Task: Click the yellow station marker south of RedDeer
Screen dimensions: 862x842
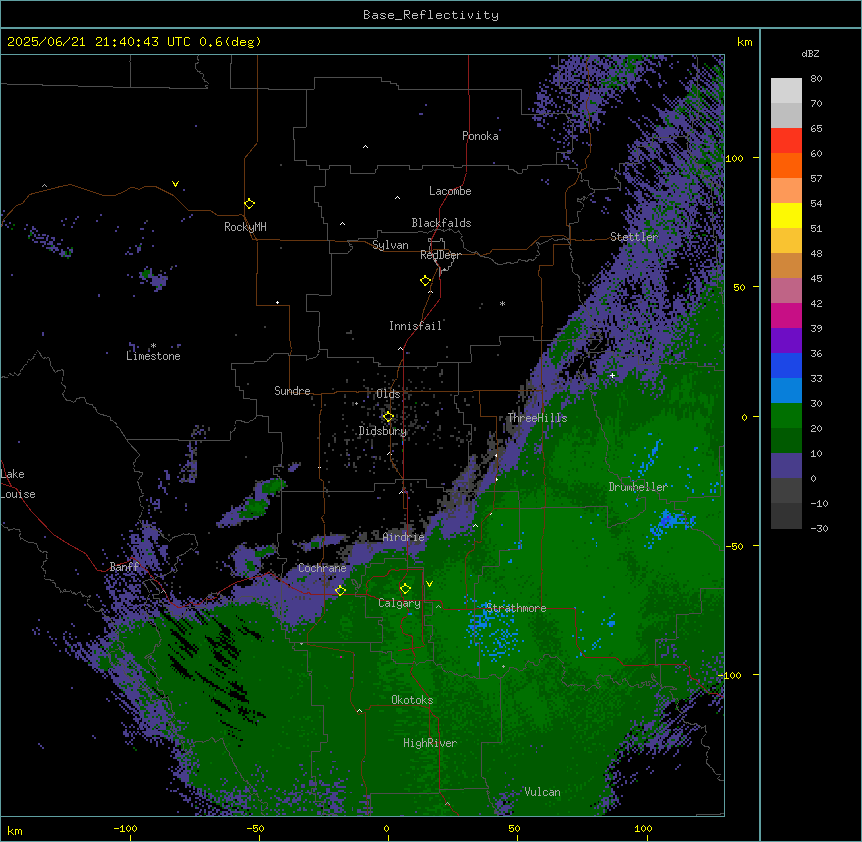Action: 426,281
